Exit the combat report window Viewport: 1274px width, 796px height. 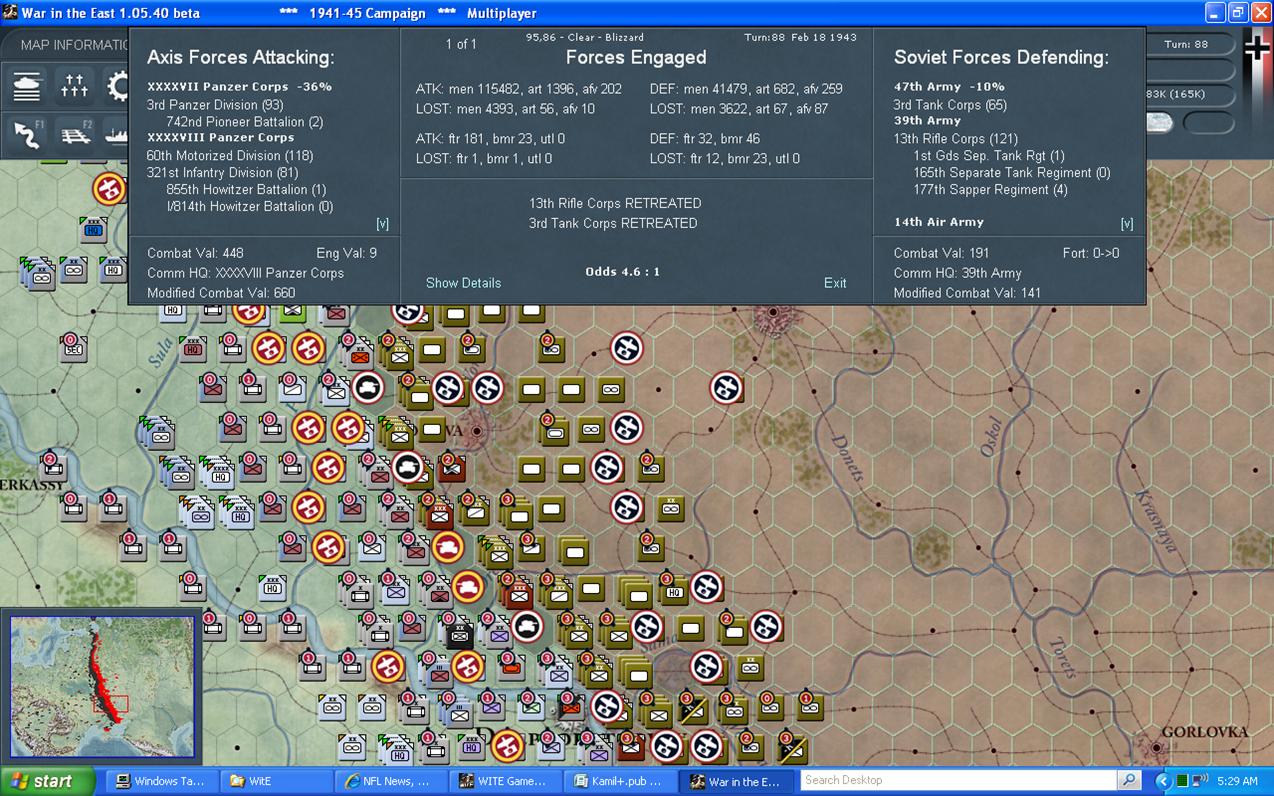point(835,283)
